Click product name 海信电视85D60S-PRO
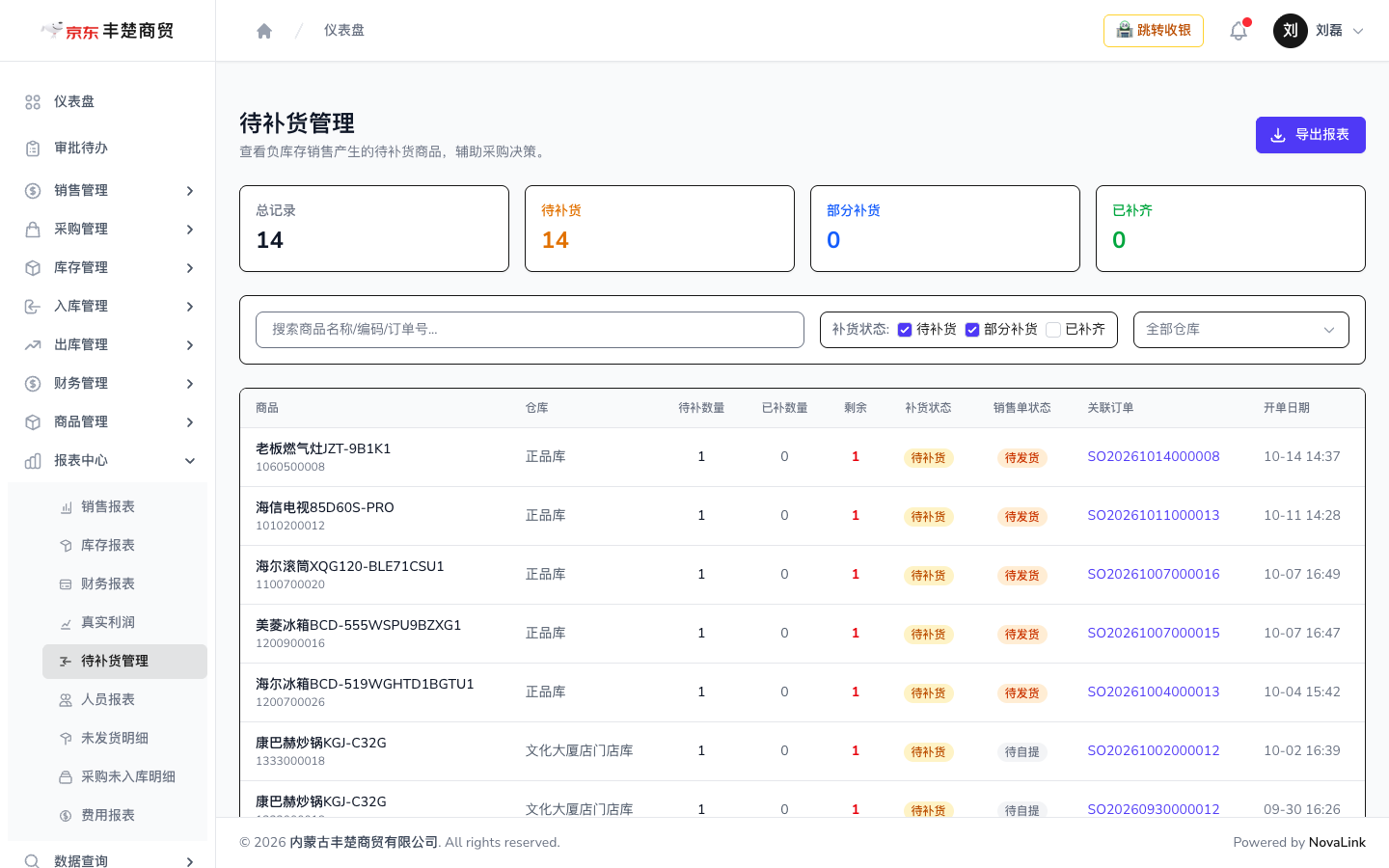Image resolution: width=1389 pixels, height=868 pixels. tap(325, 507)
